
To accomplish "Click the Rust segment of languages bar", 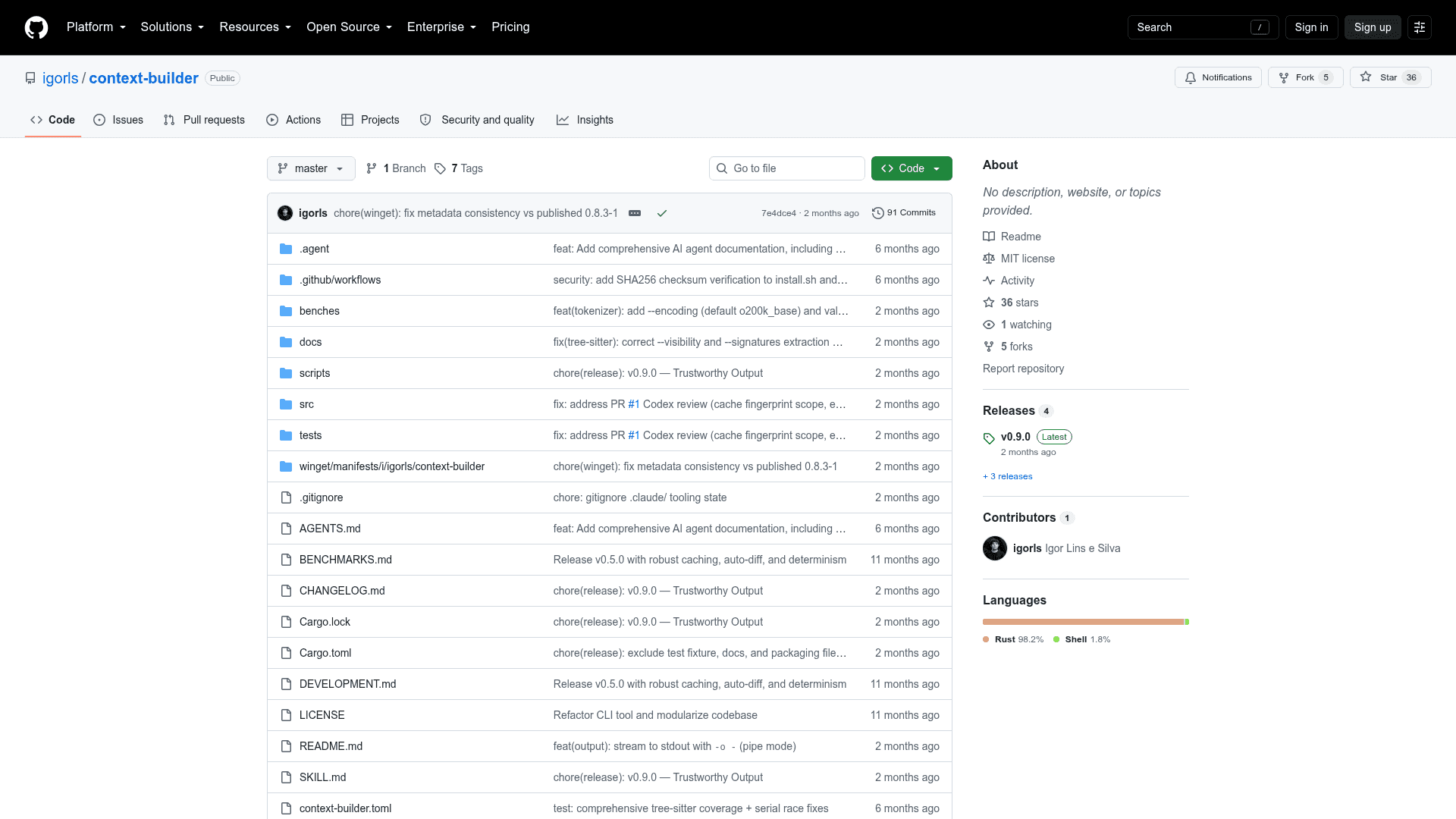I will click(x=1083, y=622).
